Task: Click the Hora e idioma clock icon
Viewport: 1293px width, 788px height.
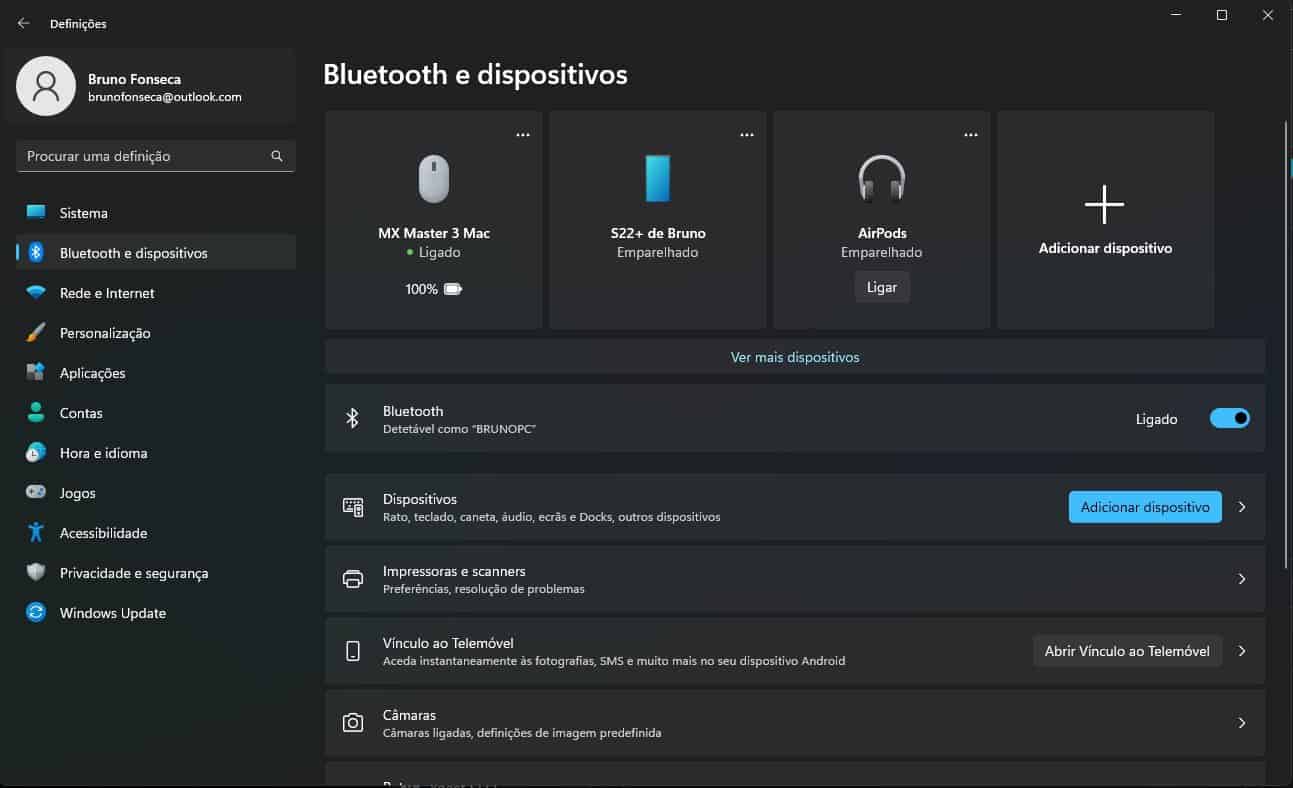Action: tap(36, 452)
